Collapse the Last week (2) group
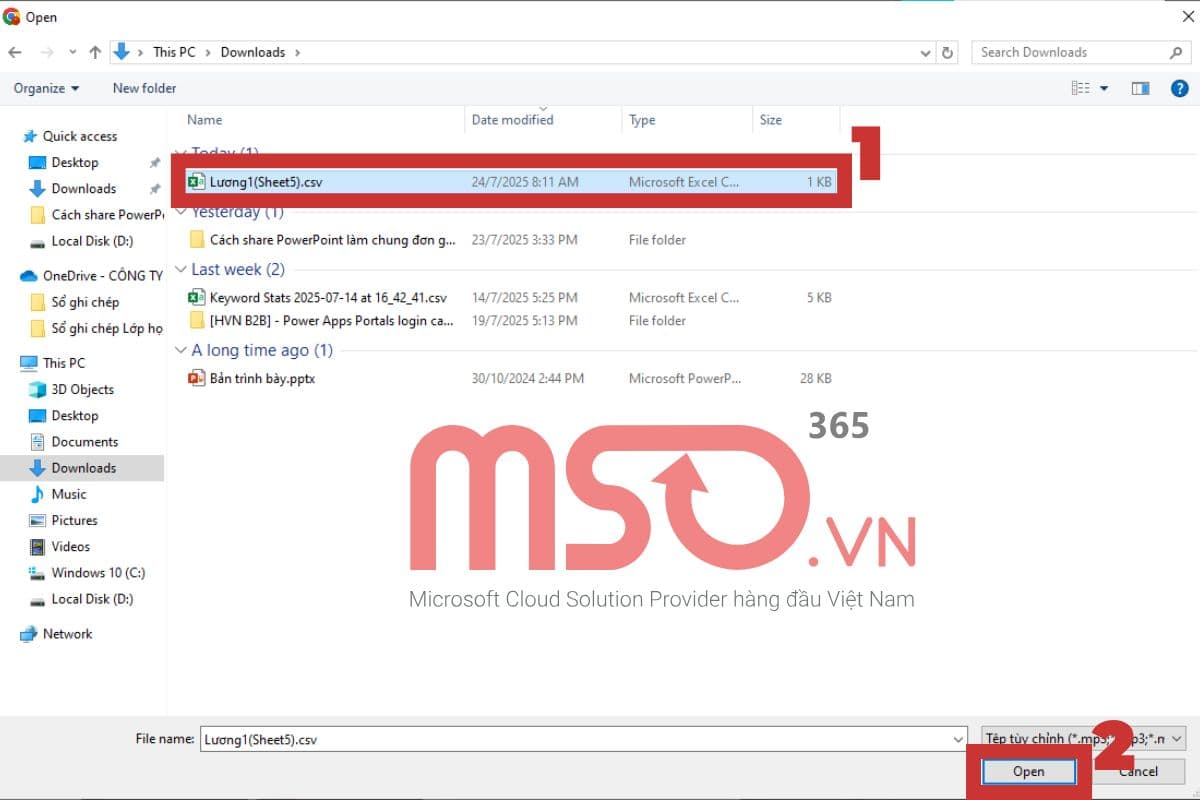 (x=181, y=270)
